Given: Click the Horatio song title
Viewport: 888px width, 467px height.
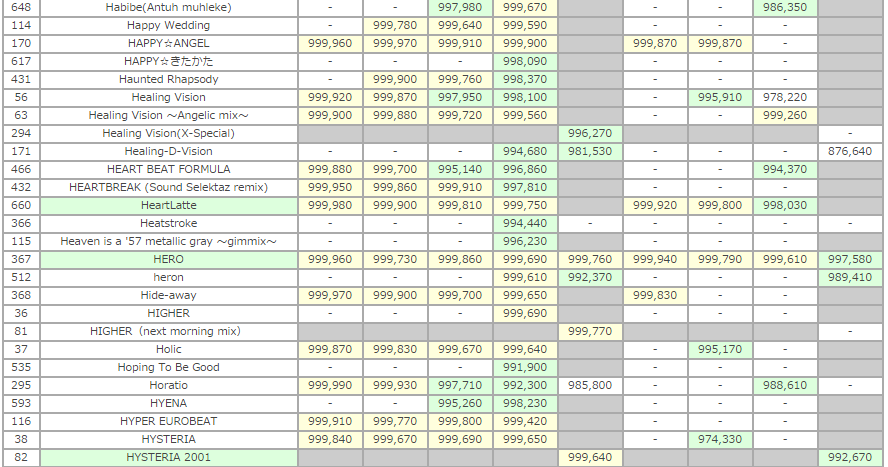Looking at the screenshot, I should click(x=169, y=385).
